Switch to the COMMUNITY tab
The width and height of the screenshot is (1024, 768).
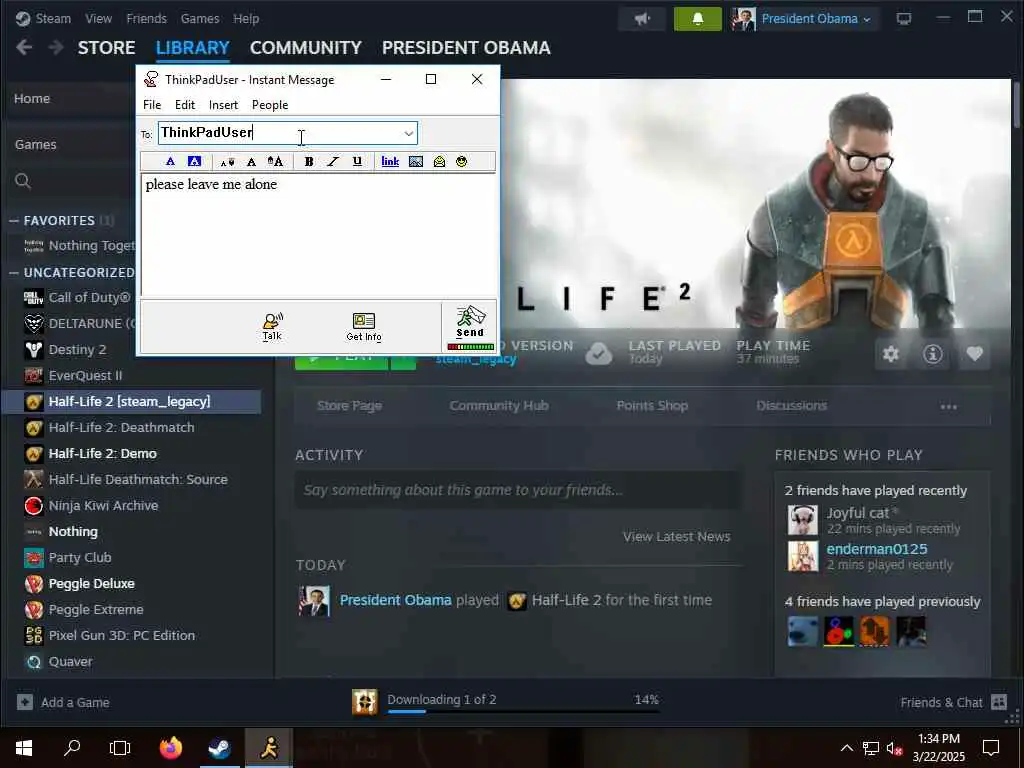306,48
